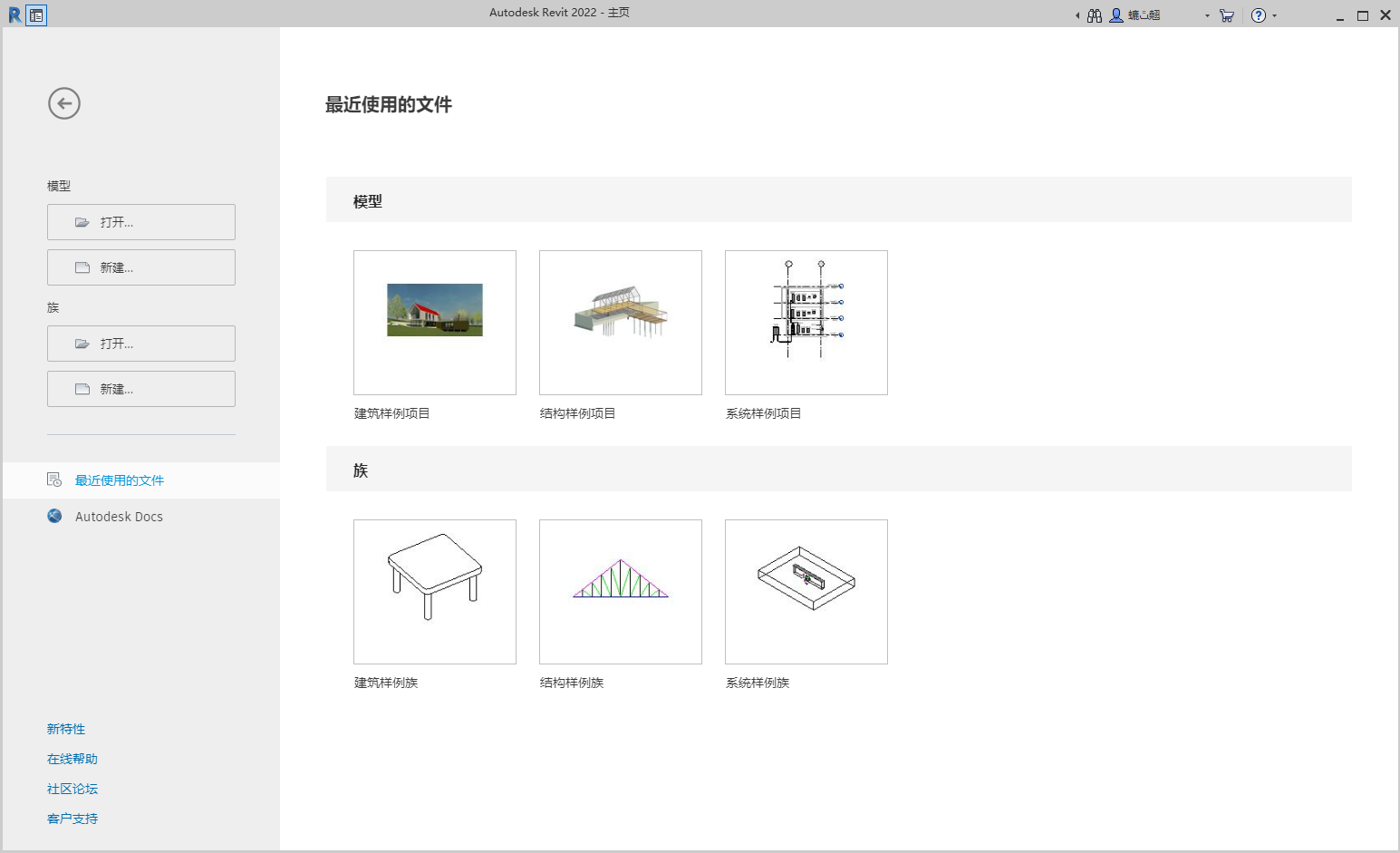Click the 系统样例族 label
The image size is (1400, 853).
(758, 683)
